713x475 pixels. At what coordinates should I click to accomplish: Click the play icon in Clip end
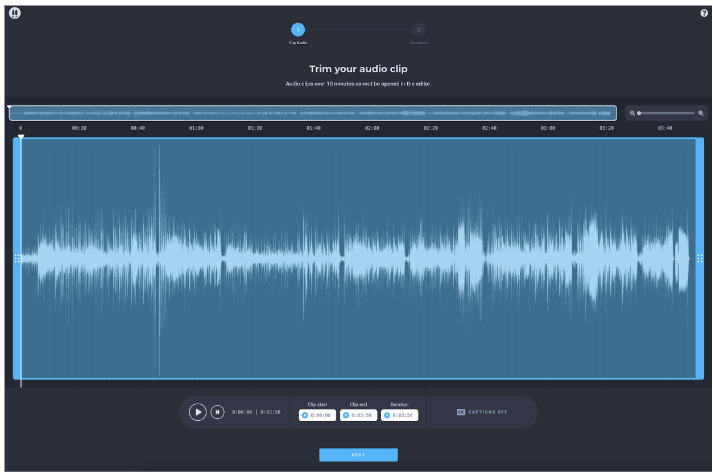click(346, 415)
